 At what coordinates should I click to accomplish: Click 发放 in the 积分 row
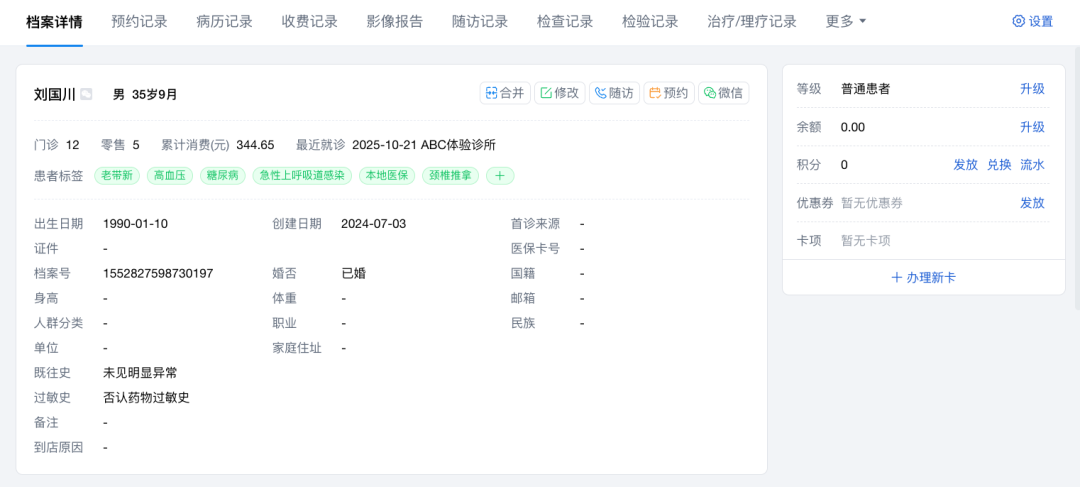pyautogui.click(x=966, y=165)
